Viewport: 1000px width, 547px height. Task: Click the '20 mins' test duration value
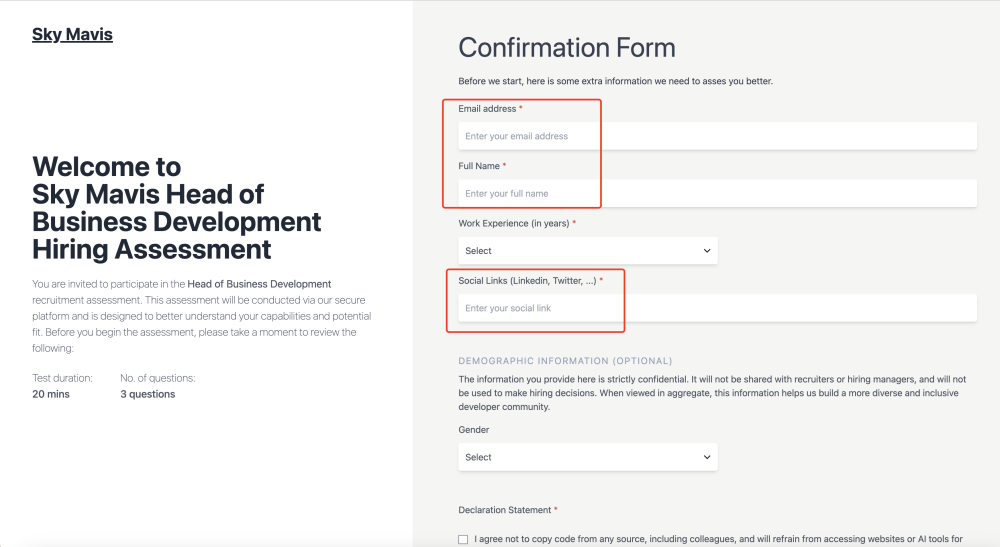coord(50,394)
